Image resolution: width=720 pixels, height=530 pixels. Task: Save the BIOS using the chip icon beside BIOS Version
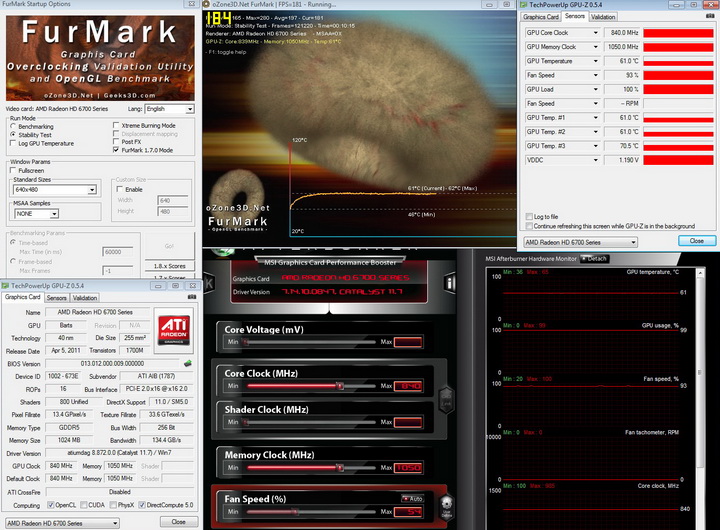(188, 363)
